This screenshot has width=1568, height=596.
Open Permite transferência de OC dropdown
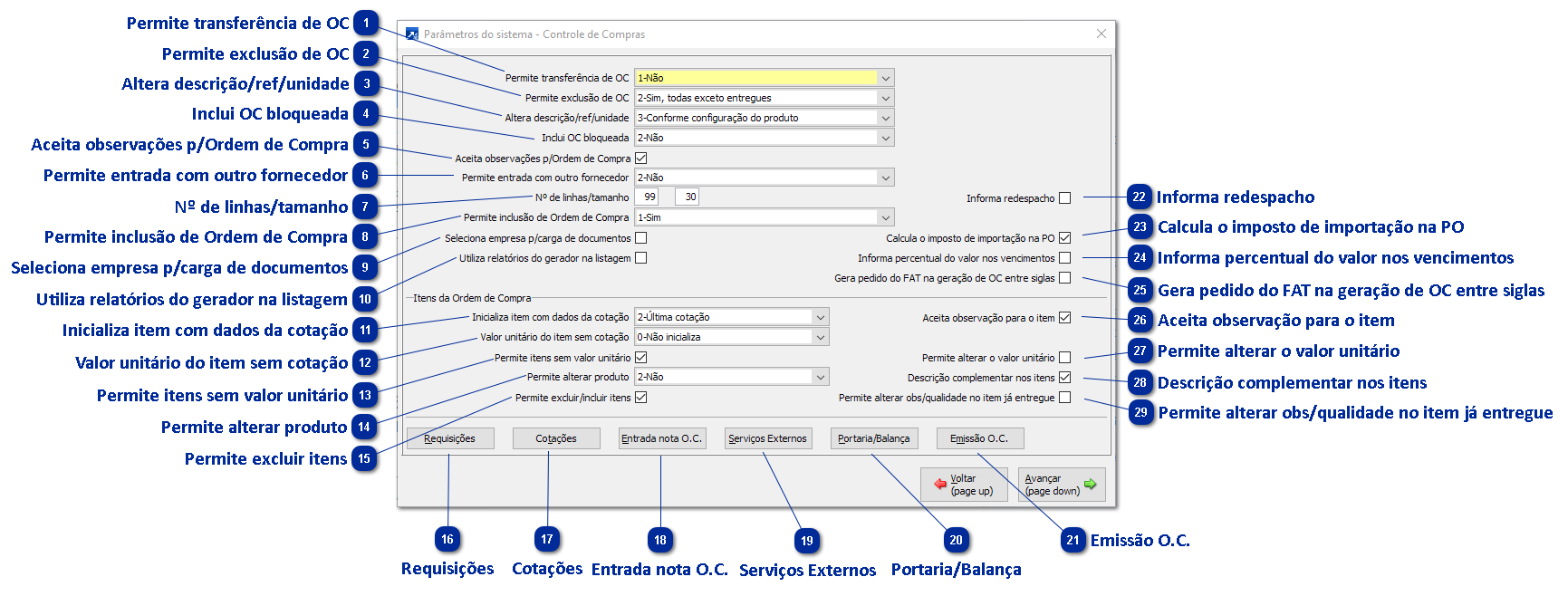tap(886, 78)
